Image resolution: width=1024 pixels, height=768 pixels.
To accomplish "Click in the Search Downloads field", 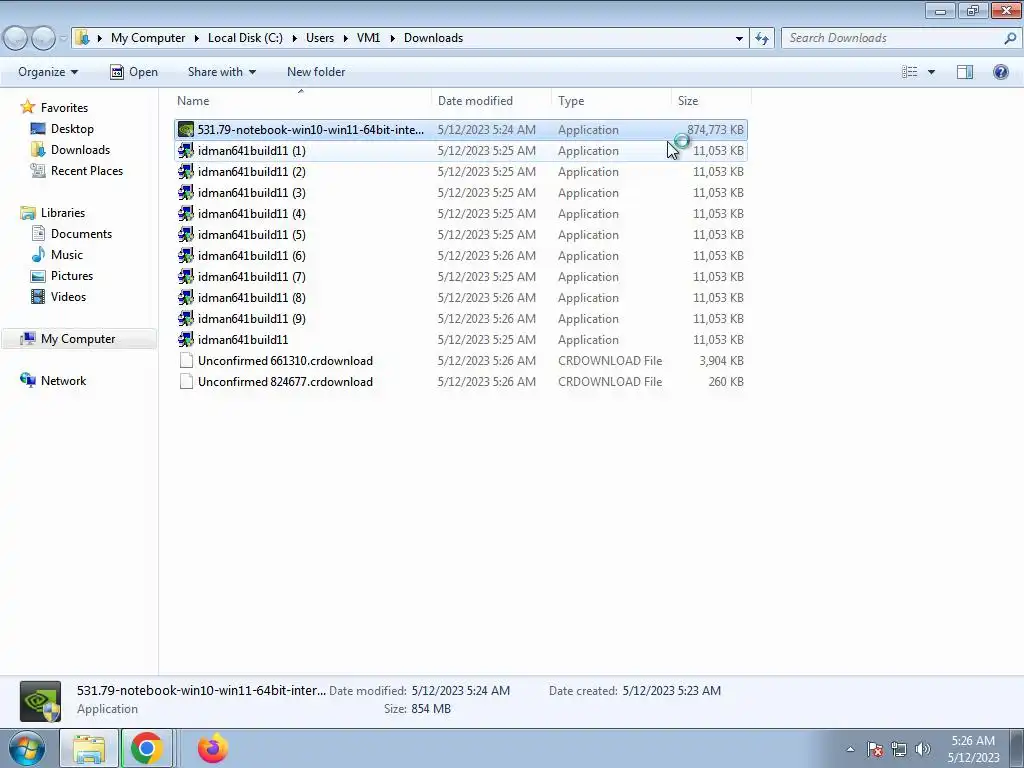I will (893, 38).
